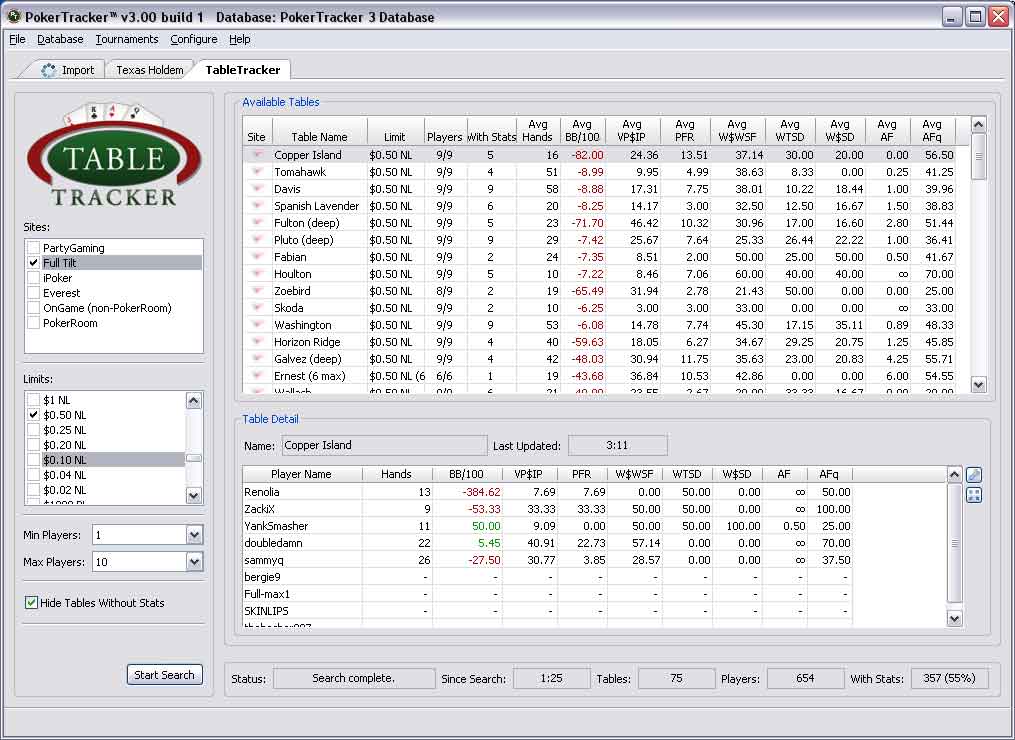Viewport: 1015px width, 740px height.
Task: Sort players by the Player Name header
Action: tap(302, 474)
